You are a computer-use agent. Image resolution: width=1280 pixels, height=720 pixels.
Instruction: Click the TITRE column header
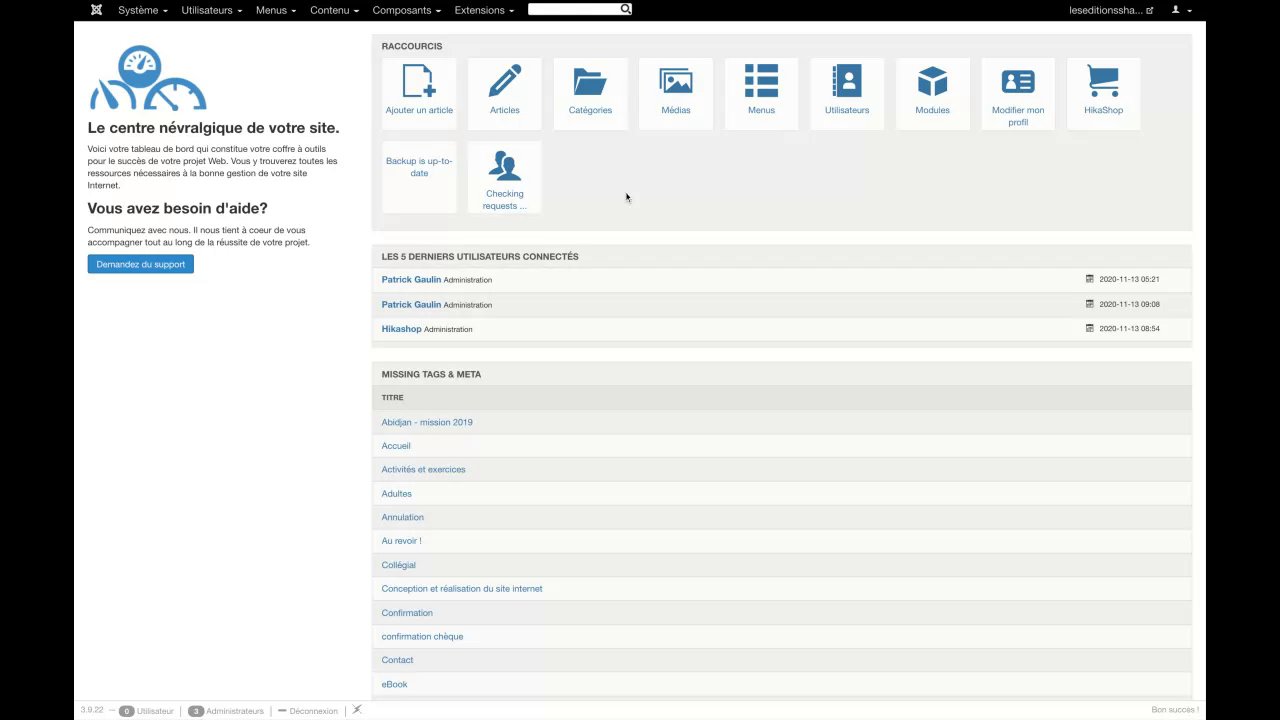pos(392,398)
